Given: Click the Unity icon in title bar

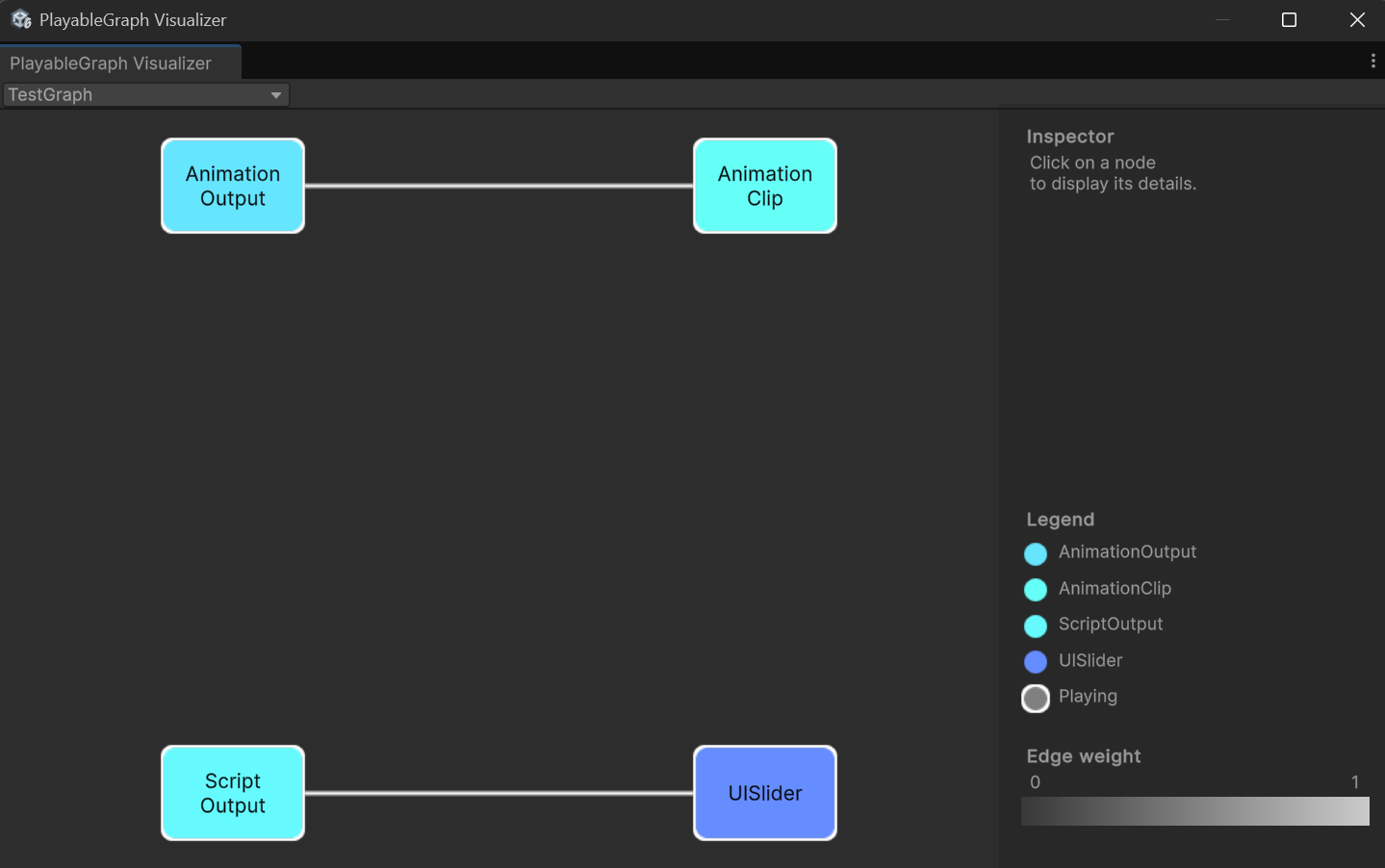Looking at the screenshot, I should [x=21, y=19].
